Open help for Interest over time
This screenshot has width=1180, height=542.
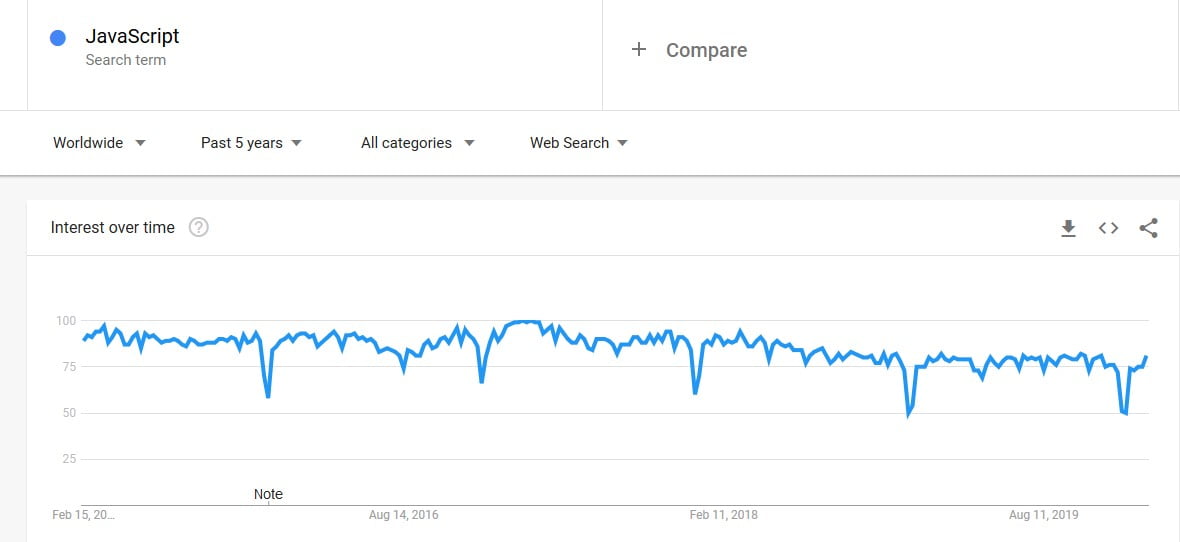coord(199,228)
